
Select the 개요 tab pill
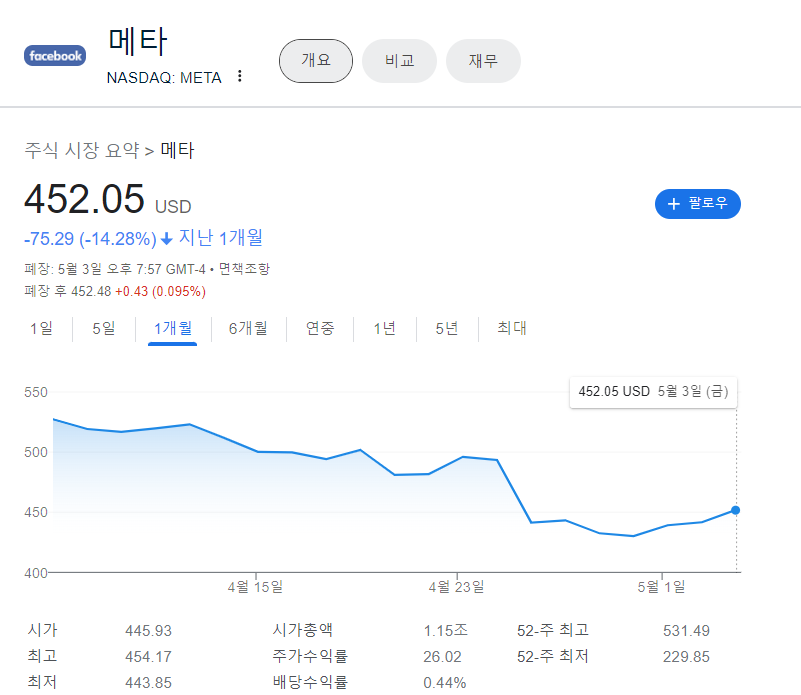tap(316, 61)
